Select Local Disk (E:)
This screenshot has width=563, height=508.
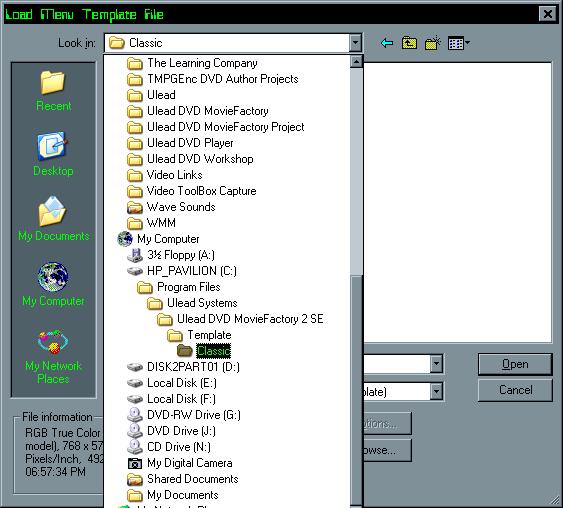tap(172, 383)
